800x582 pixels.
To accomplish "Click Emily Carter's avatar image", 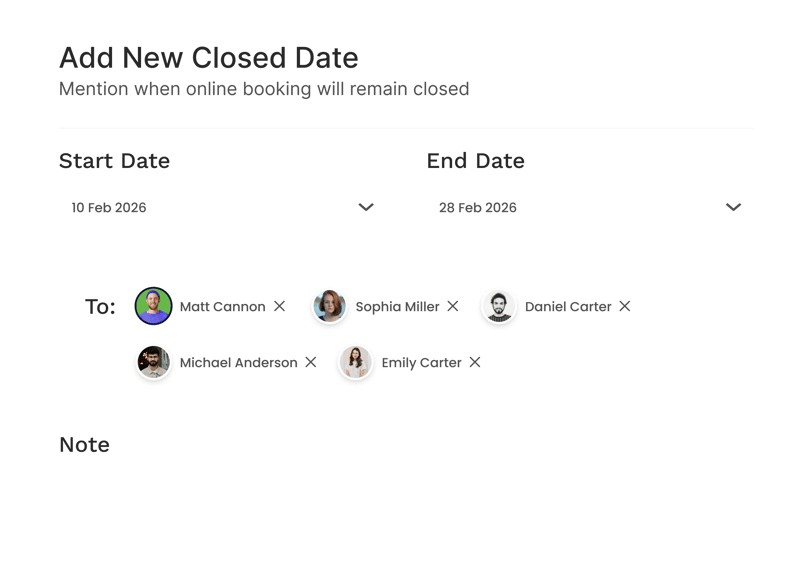I will coord(356,362).
